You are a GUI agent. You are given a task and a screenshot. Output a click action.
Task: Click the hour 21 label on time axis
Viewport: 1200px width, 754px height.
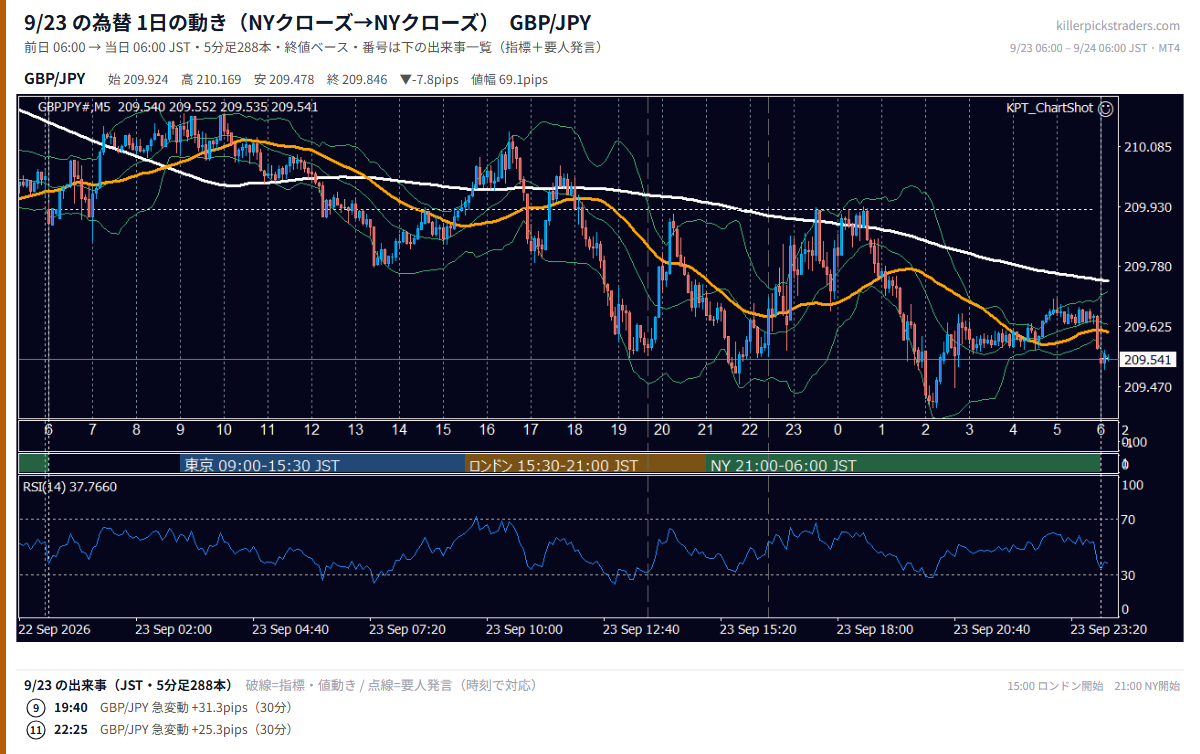(x=706, y=430)
